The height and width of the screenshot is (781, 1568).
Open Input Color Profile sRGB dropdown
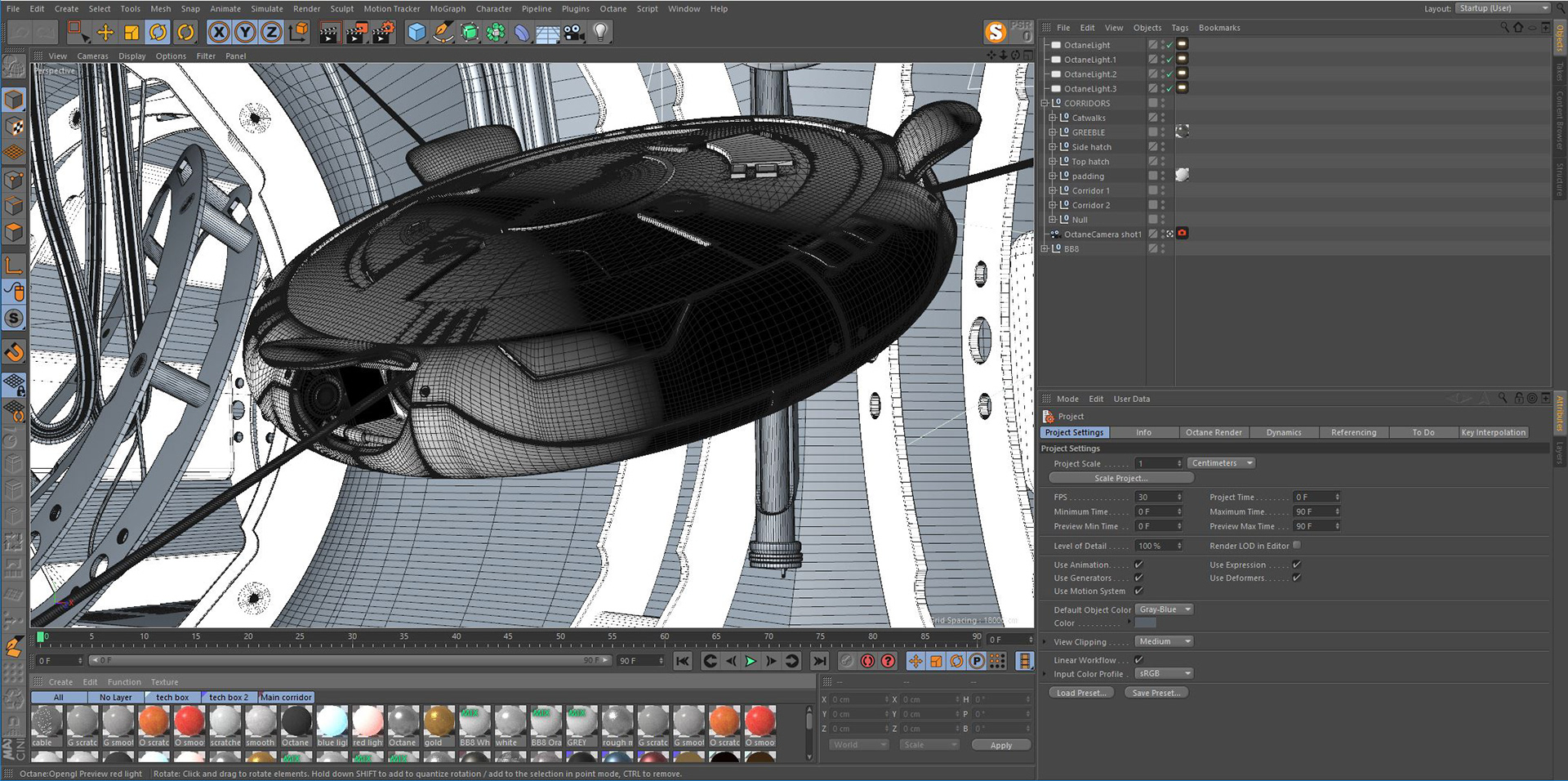pos(1164,674)
